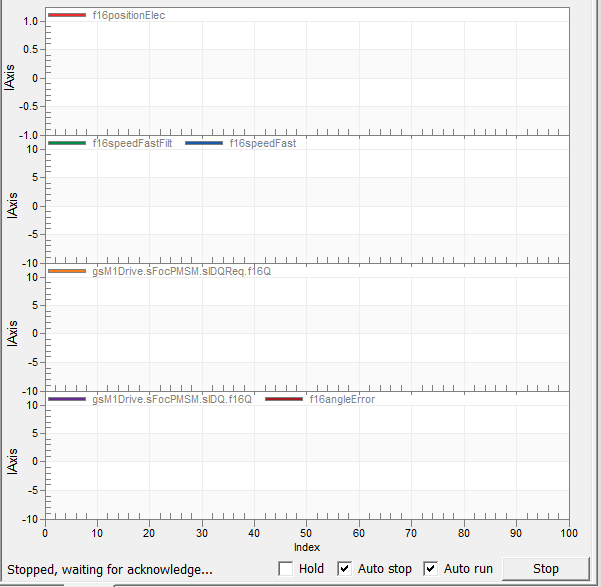
Task: Enable the Hold checkbox
Action: click(286, 569)
